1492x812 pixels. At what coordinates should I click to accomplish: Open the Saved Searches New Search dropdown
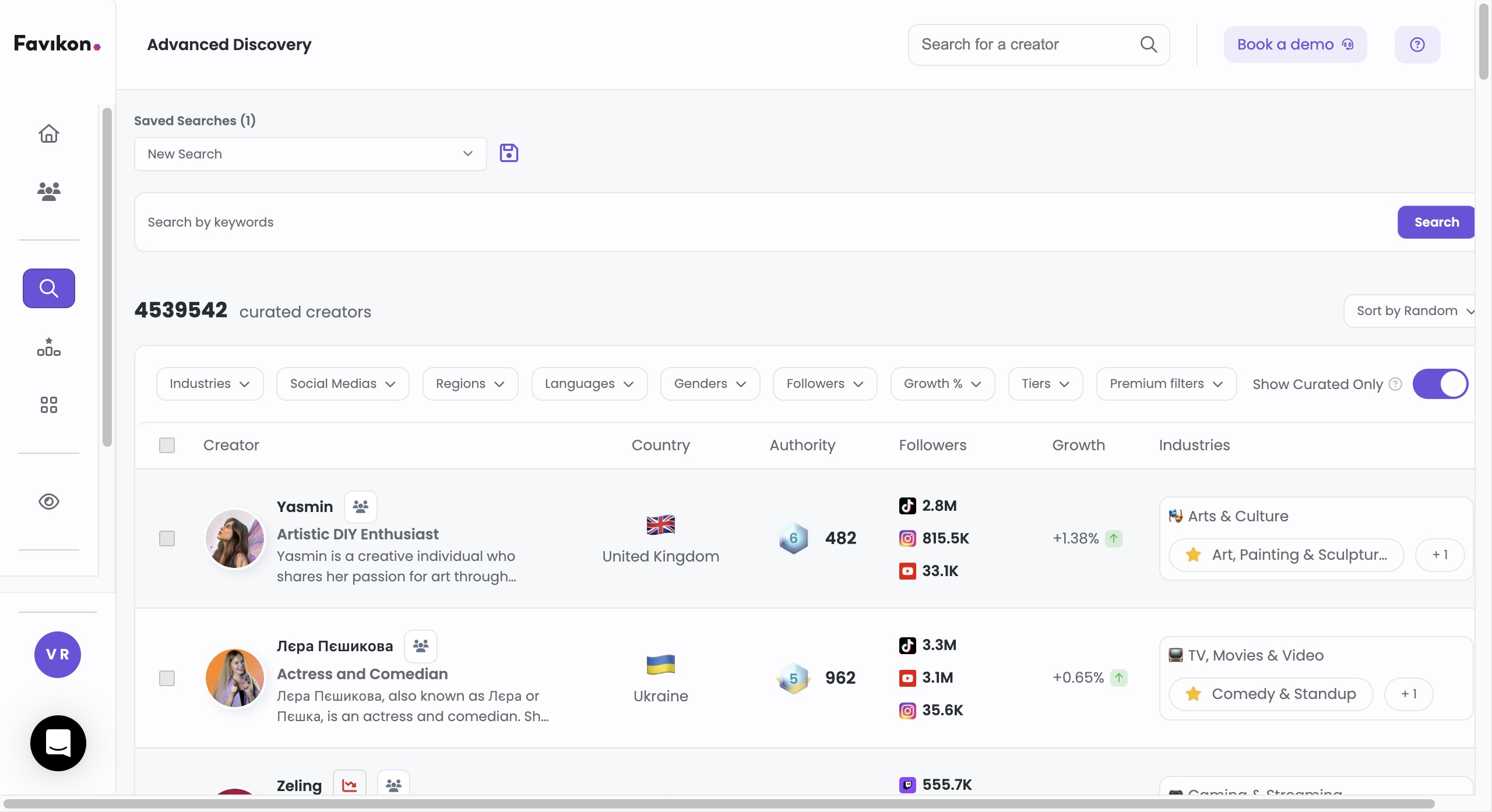tap(310, 154)
